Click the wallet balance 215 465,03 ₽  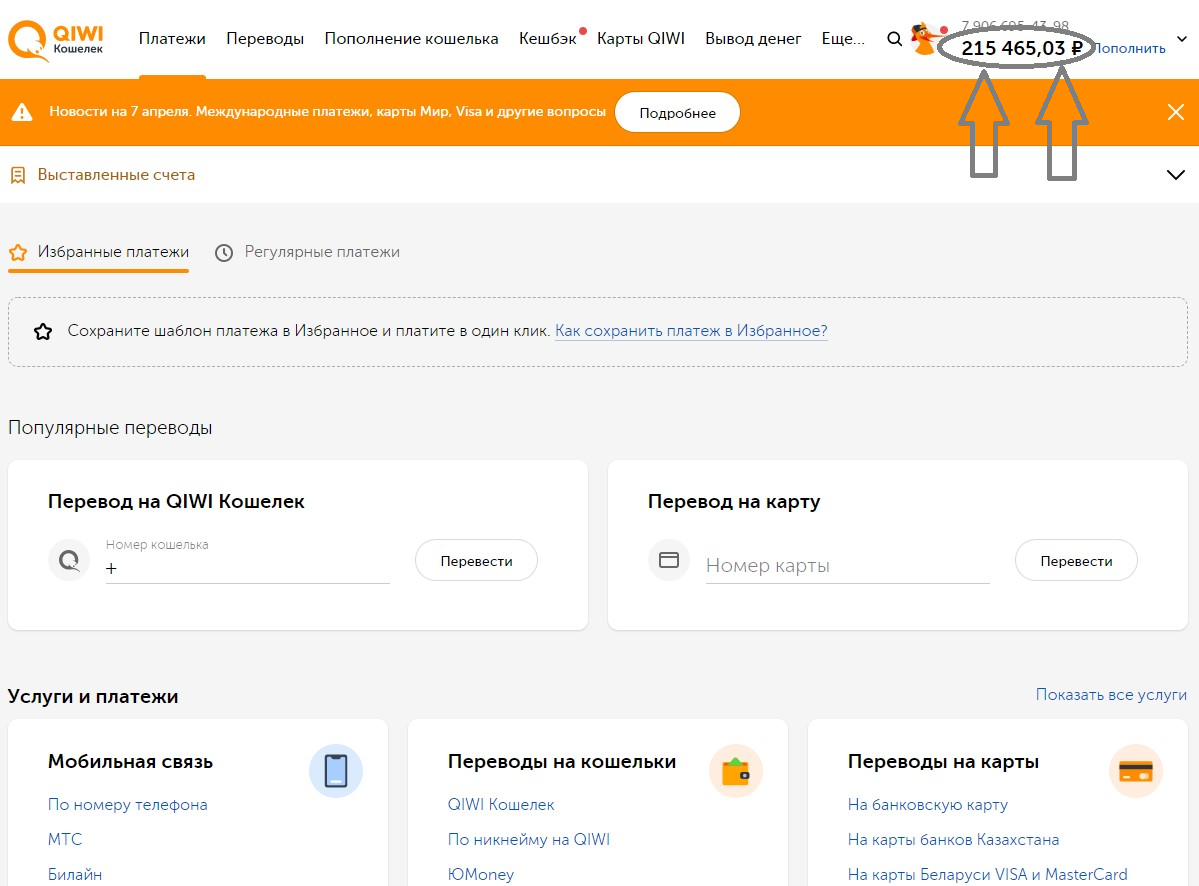[x=1022, y=48]
